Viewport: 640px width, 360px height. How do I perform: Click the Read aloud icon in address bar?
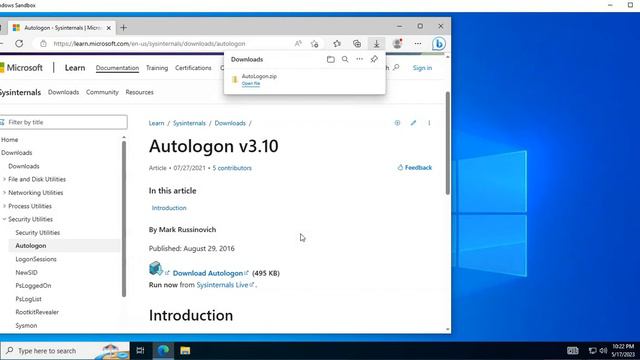[x=298, y=44]
